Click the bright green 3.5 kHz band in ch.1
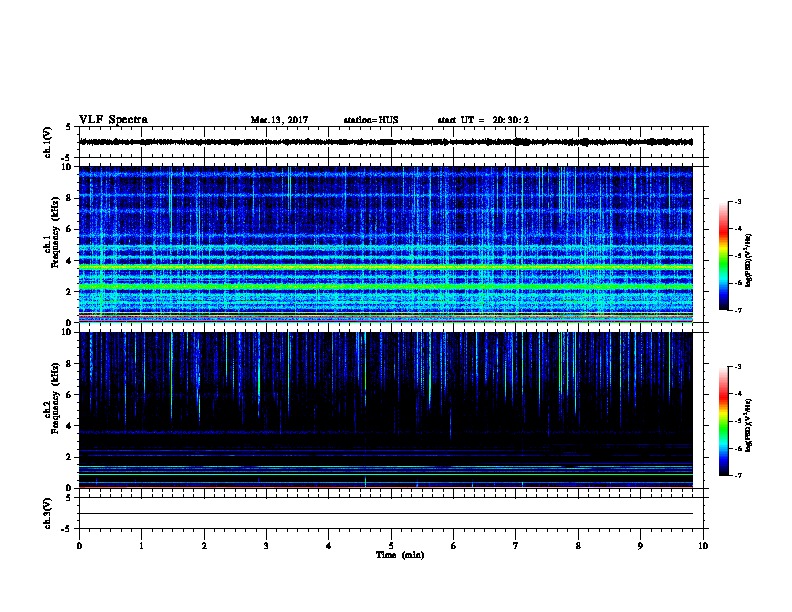Viewport: 792px width, 612px height. (386, 267)
